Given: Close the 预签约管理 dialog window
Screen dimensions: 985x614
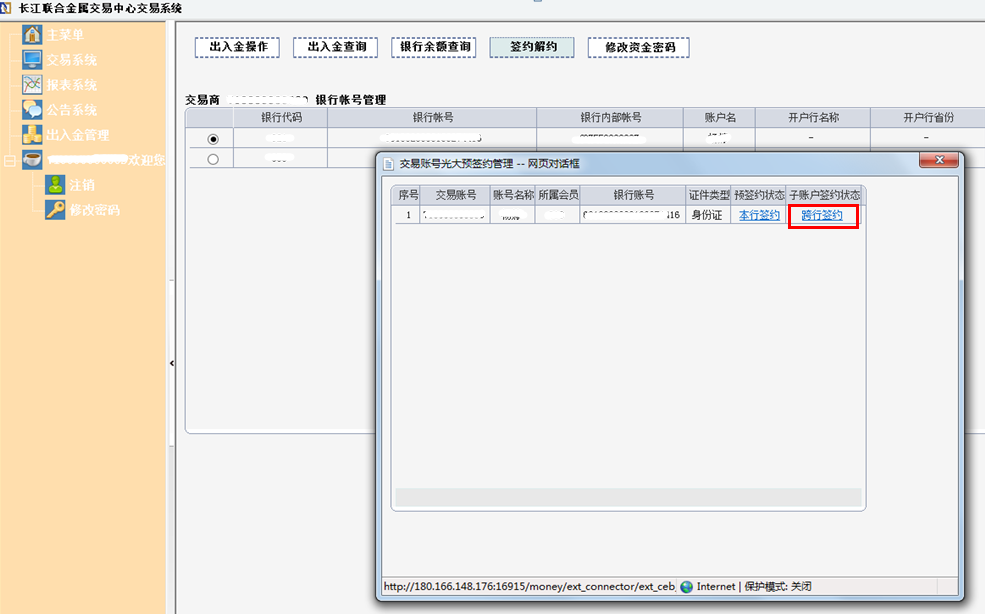Looking at the screenshot, I should click(x=939, y=162).
